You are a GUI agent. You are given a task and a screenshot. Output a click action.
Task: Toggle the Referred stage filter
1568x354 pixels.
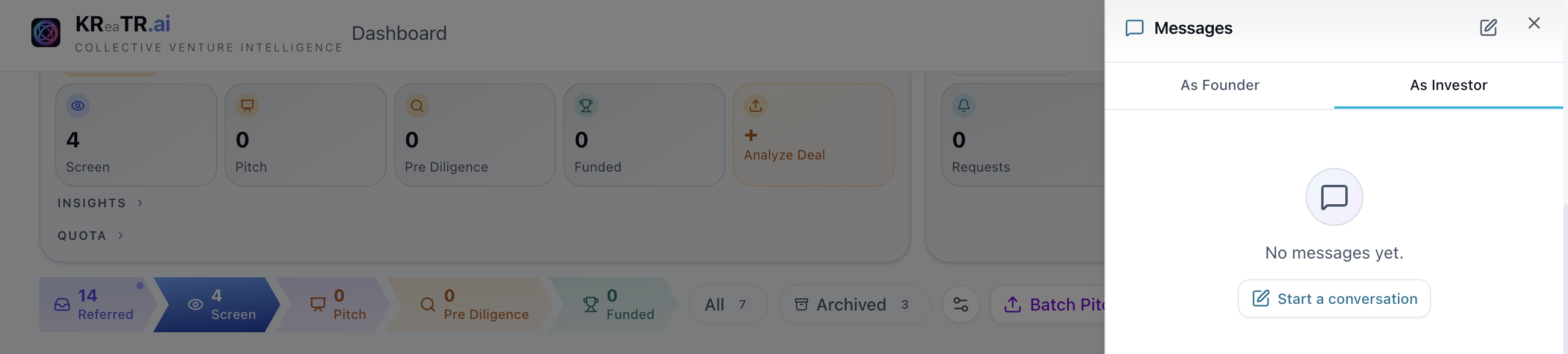[97, 304]
